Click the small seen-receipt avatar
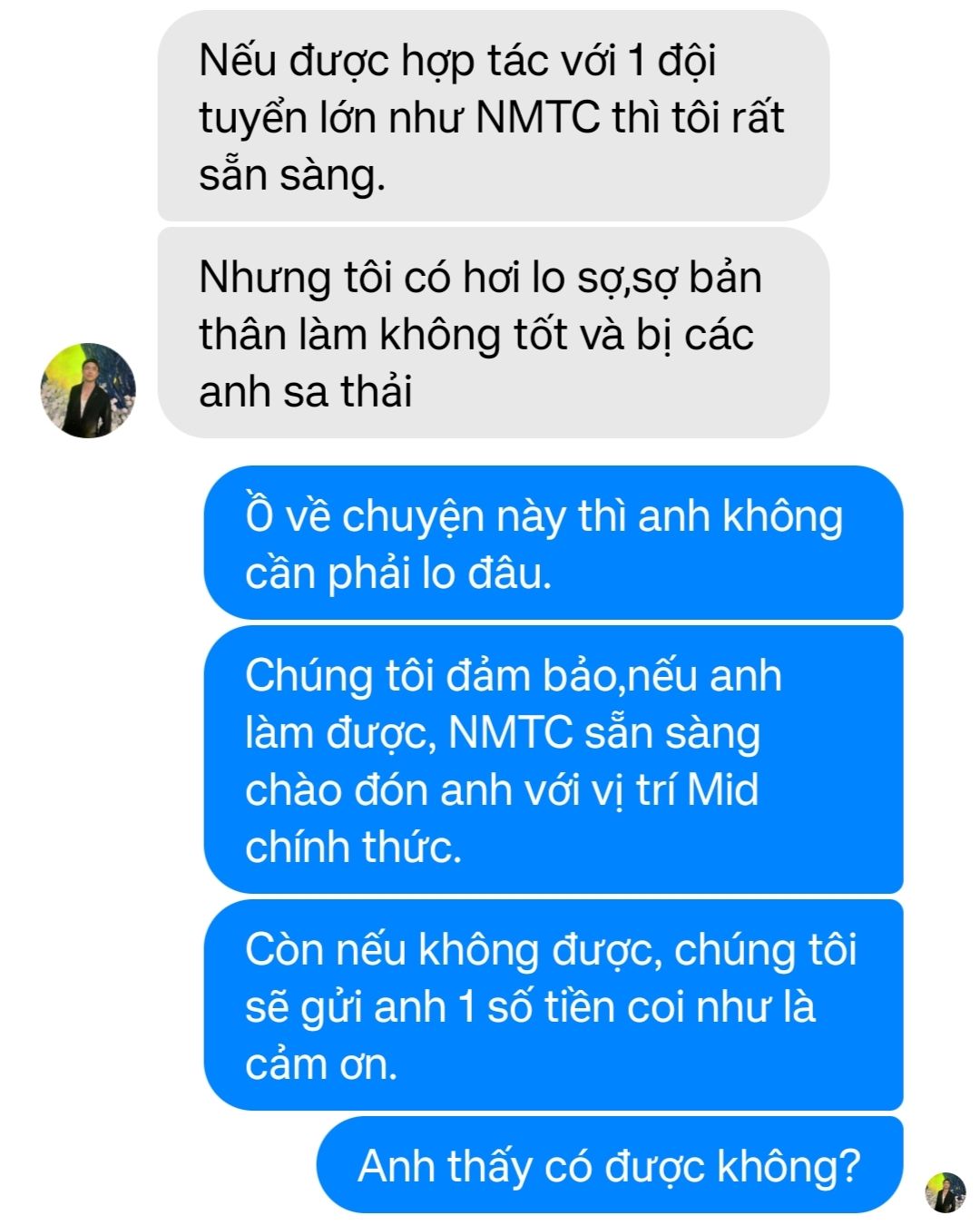 coord(945,1191)
